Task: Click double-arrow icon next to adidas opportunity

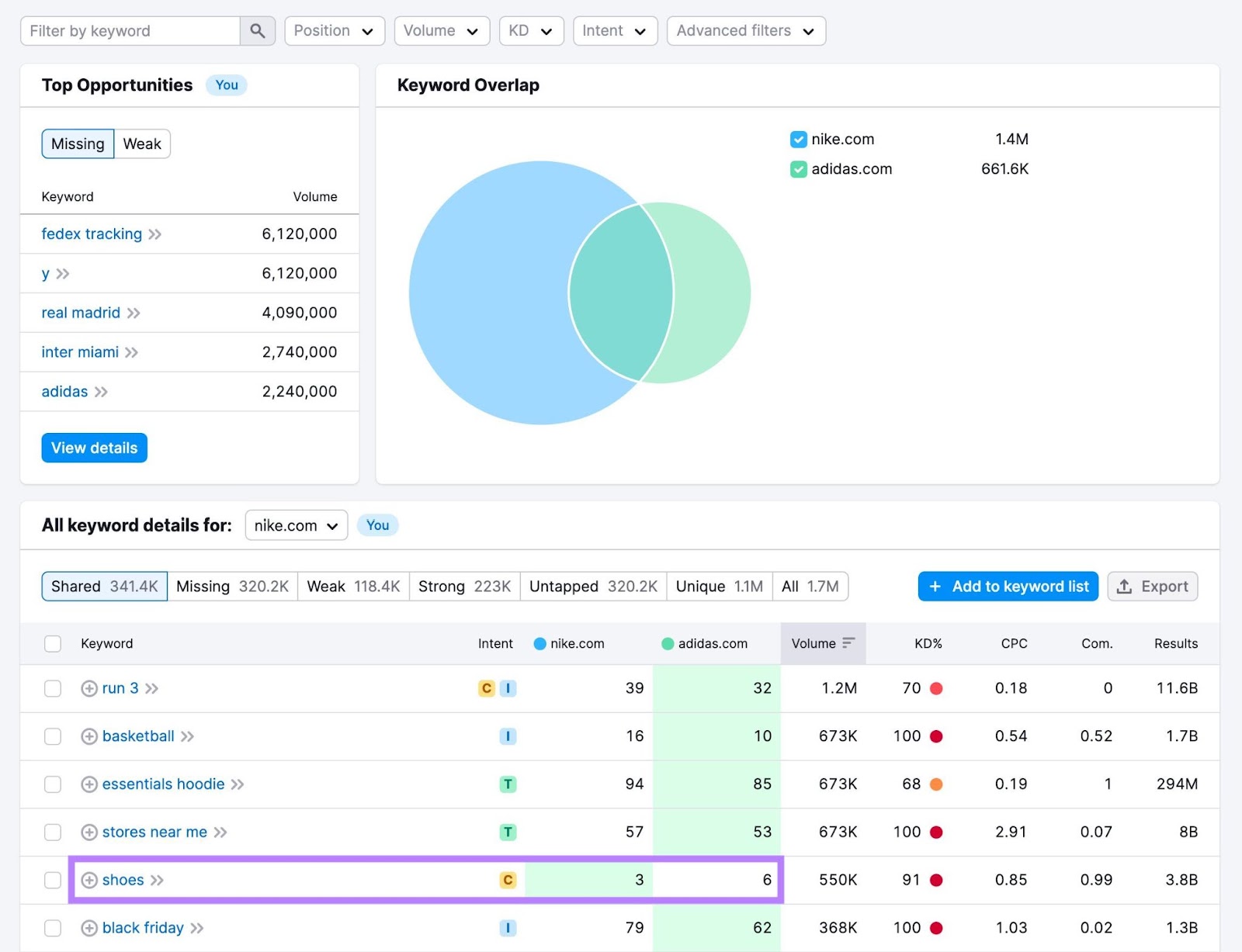Action: (x=101, y=392)
